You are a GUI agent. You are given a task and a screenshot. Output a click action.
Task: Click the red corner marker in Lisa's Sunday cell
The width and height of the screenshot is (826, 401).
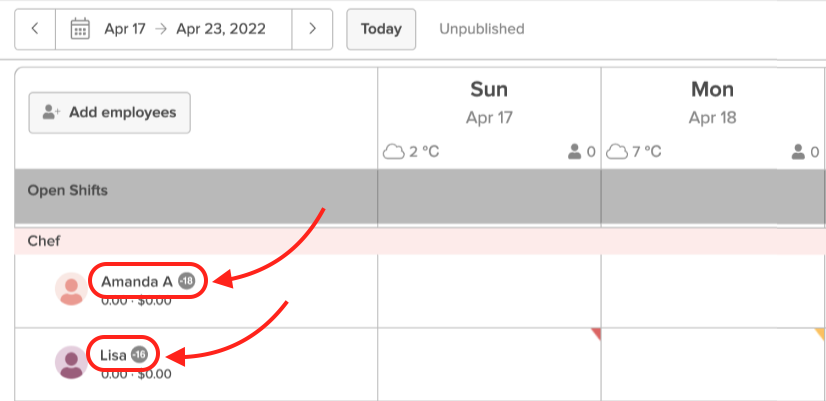596,333
